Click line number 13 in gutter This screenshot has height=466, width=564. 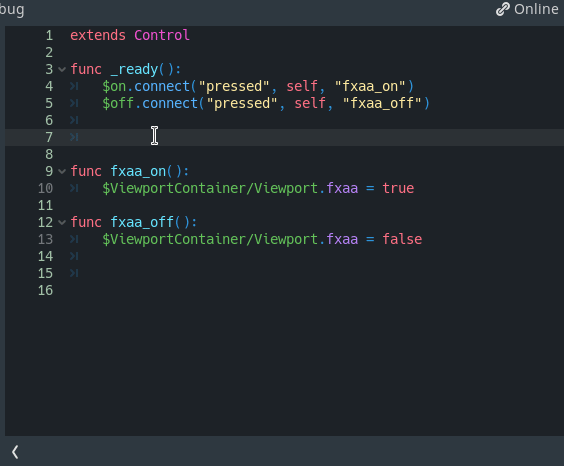click(x=45, y=239)
